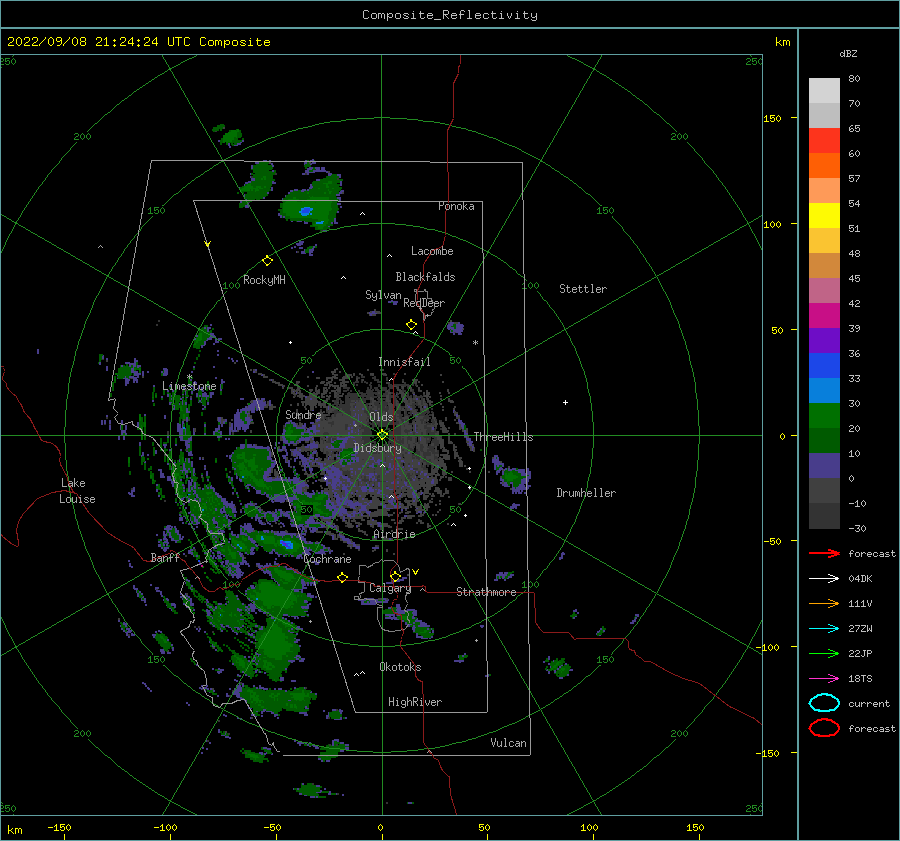Viewport: 900px width, 841px height.
Task: Click the Lacombe label
Action: (432, 251)
